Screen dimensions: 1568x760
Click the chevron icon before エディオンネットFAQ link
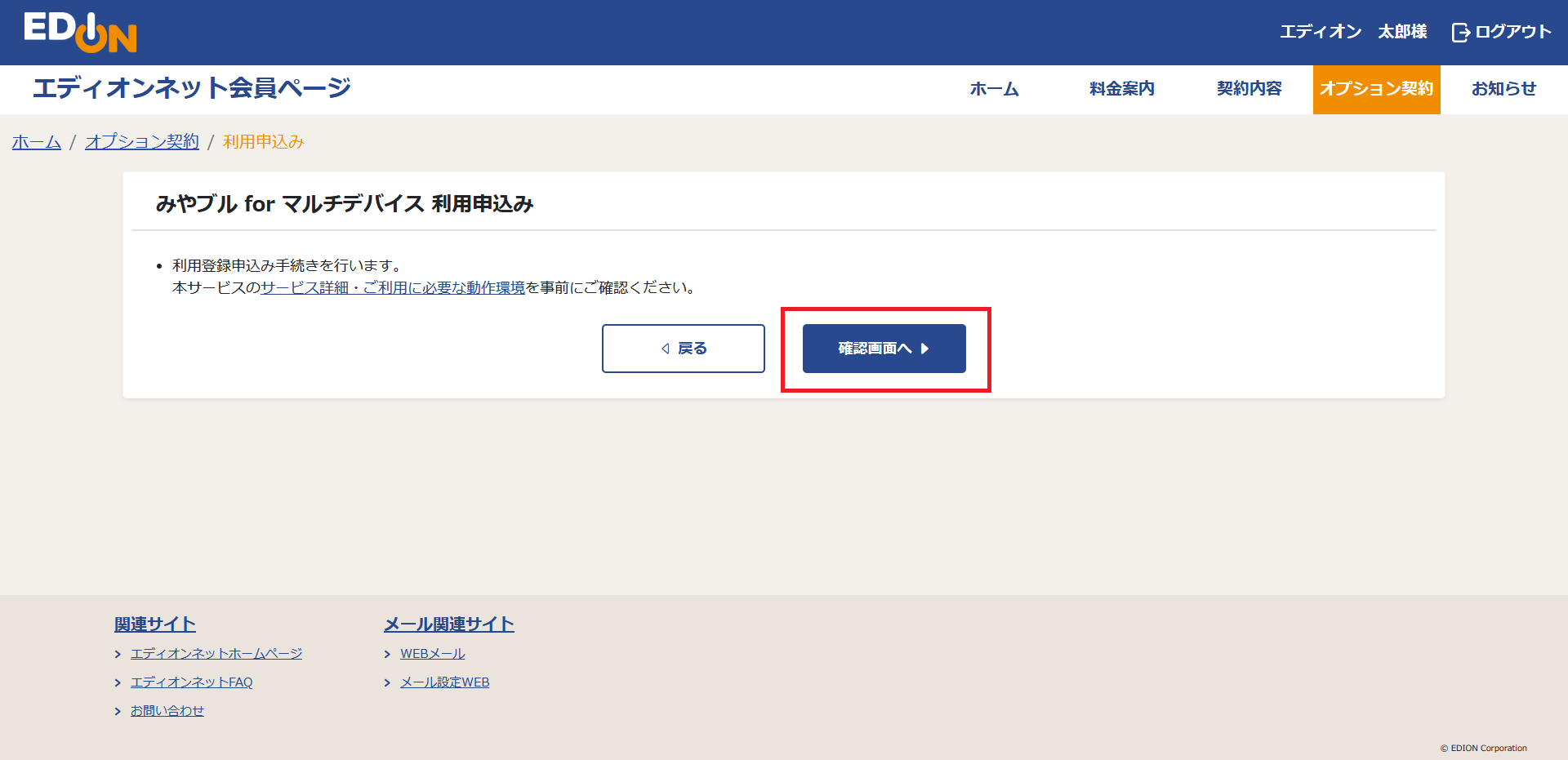[119, 682]
